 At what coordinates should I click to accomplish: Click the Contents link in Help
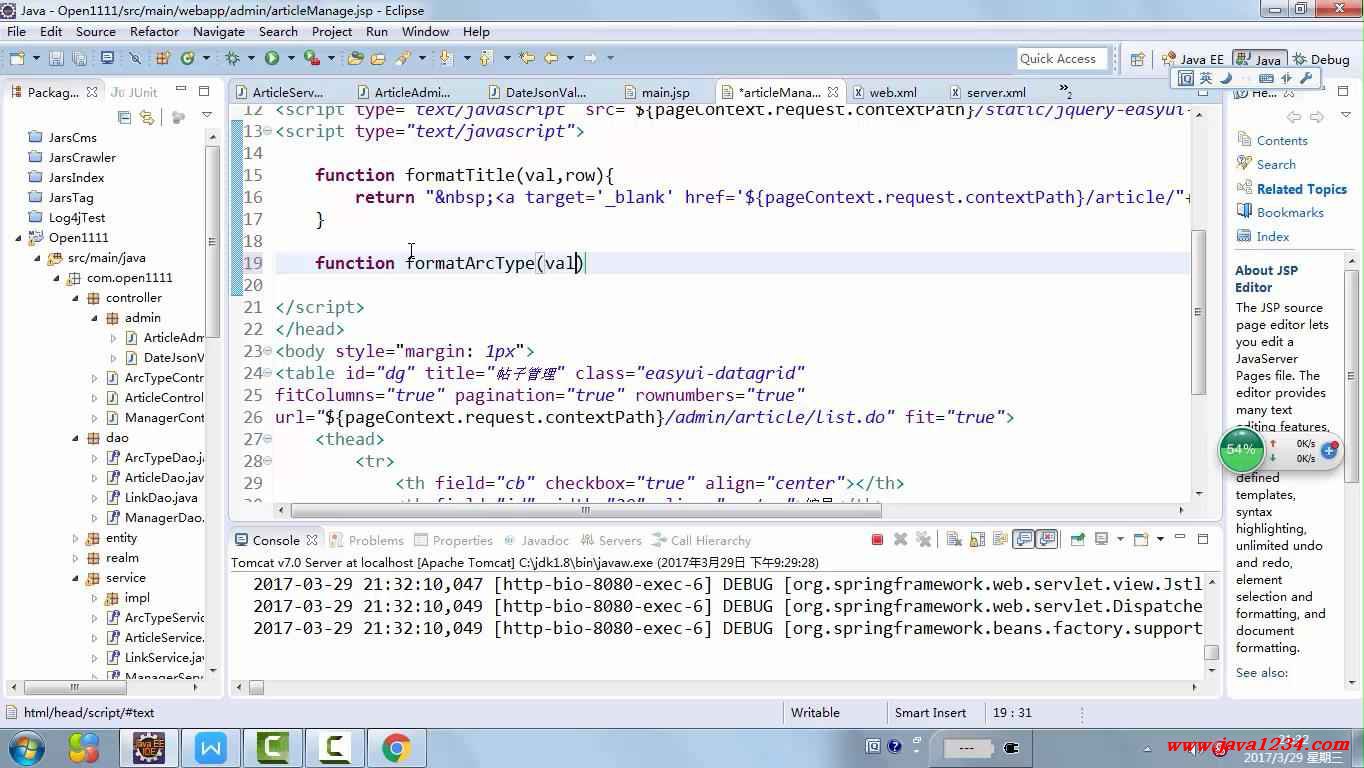click(1282, 141)
